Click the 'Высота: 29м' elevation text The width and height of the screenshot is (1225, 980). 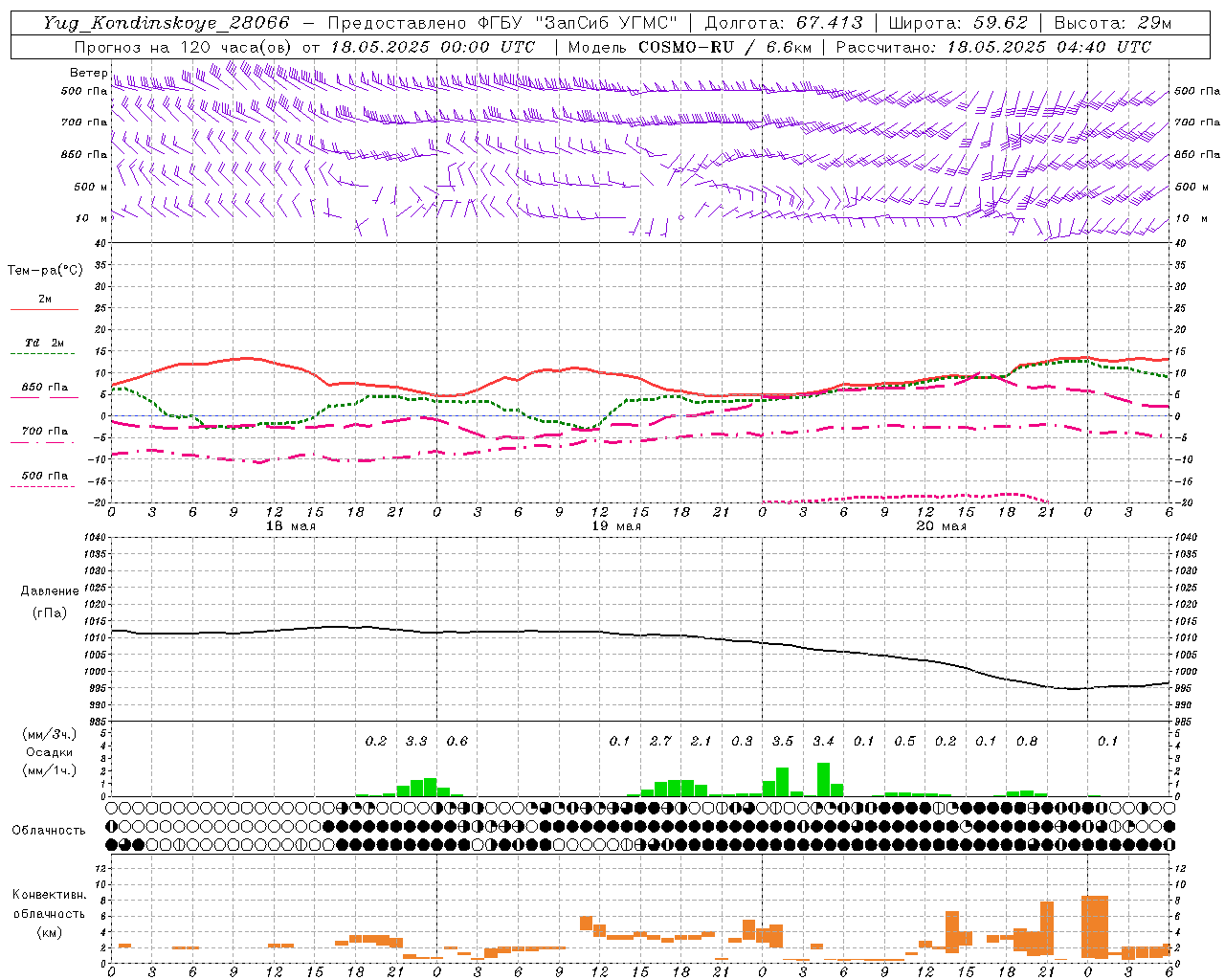coord(1114,23)
